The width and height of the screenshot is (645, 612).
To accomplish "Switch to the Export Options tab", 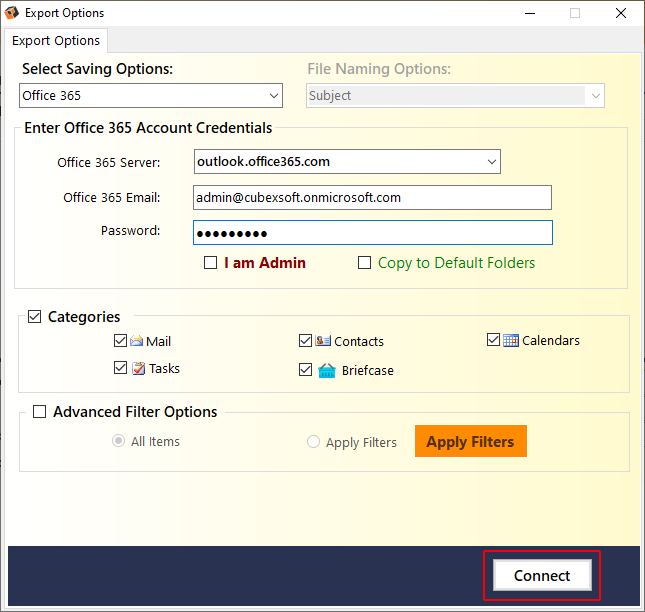I will pos(56,41).
